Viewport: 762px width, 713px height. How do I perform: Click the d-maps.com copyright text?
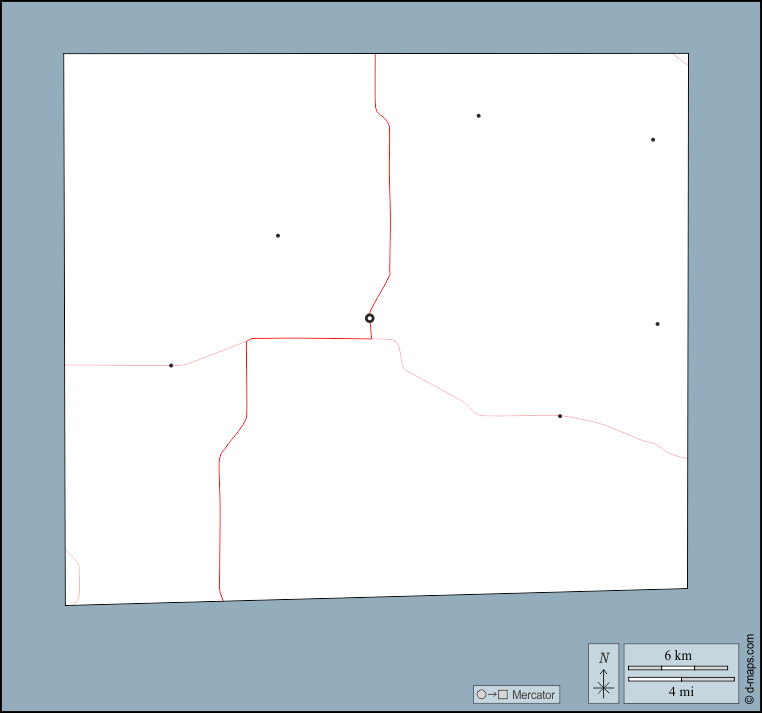tap(749, 668)
